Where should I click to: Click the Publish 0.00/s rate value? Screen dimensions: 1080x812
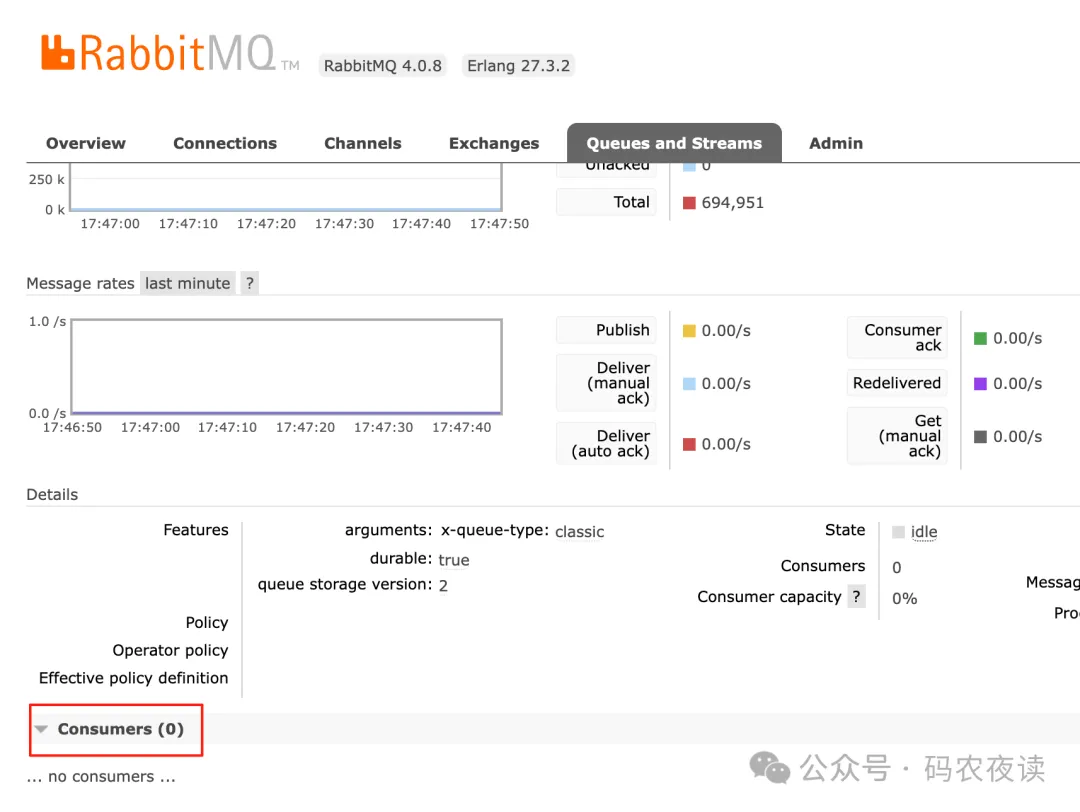[726, 331]
